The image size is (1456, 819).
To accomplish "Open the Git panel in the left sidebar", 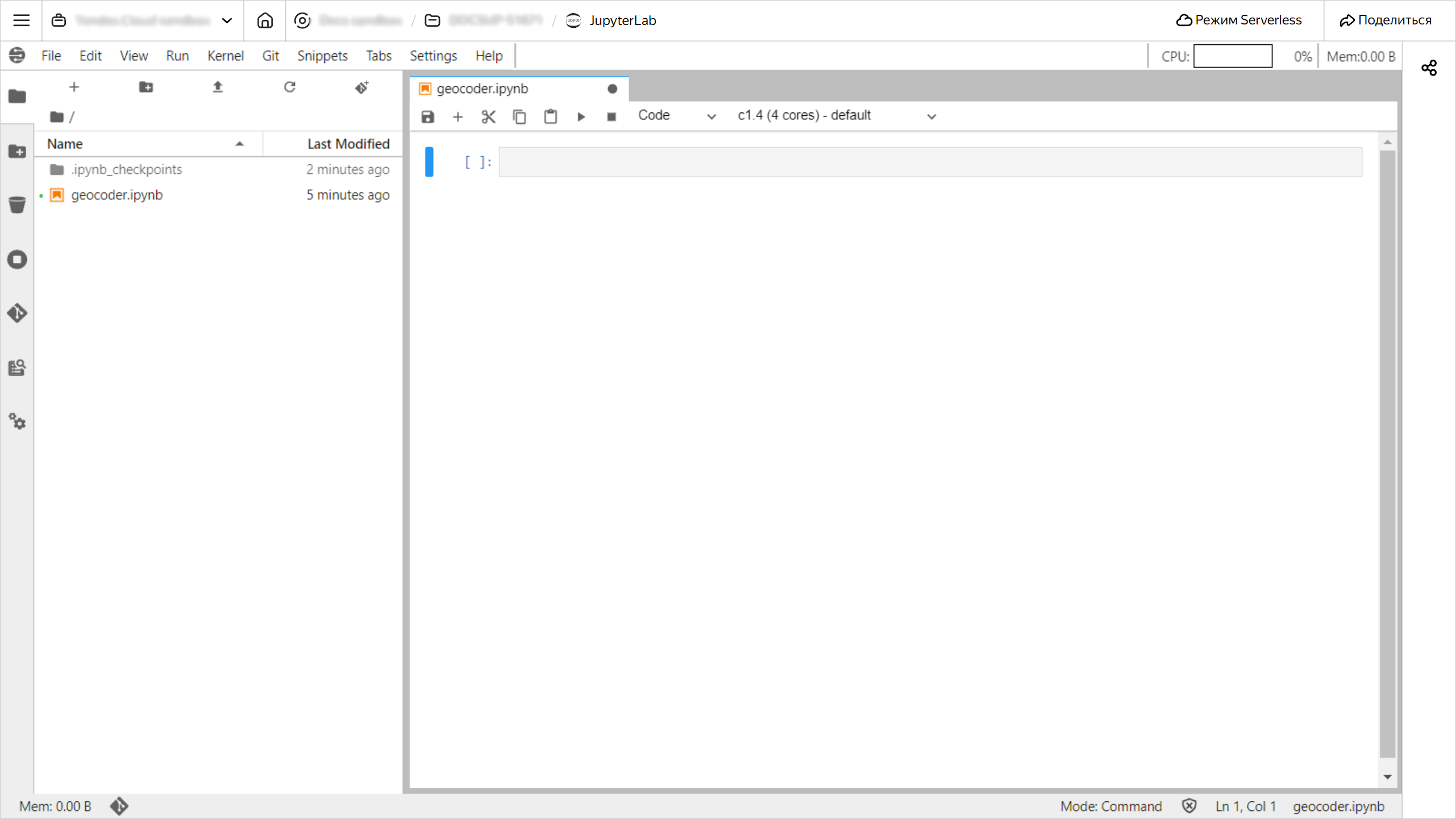I will point(17,313).
